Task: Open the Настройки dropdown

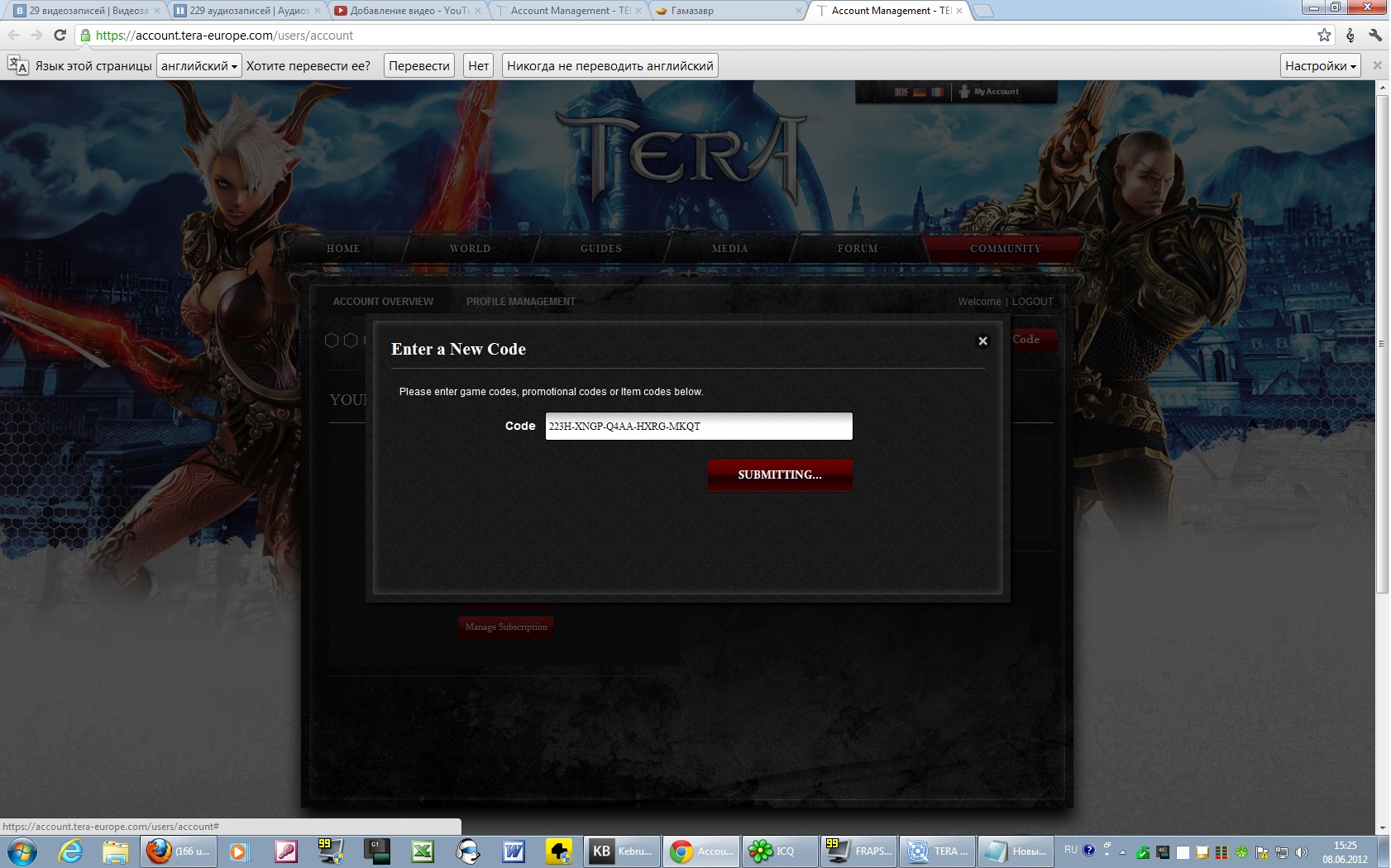Action: tap(1321, 66)
